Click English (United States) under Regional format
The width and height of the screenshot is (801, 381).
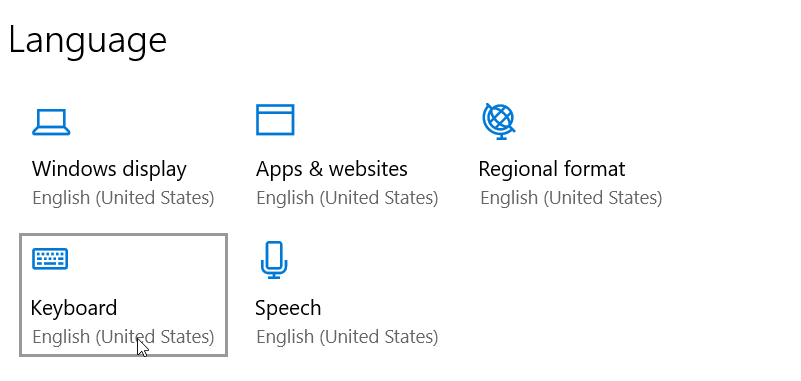(571, 198)
